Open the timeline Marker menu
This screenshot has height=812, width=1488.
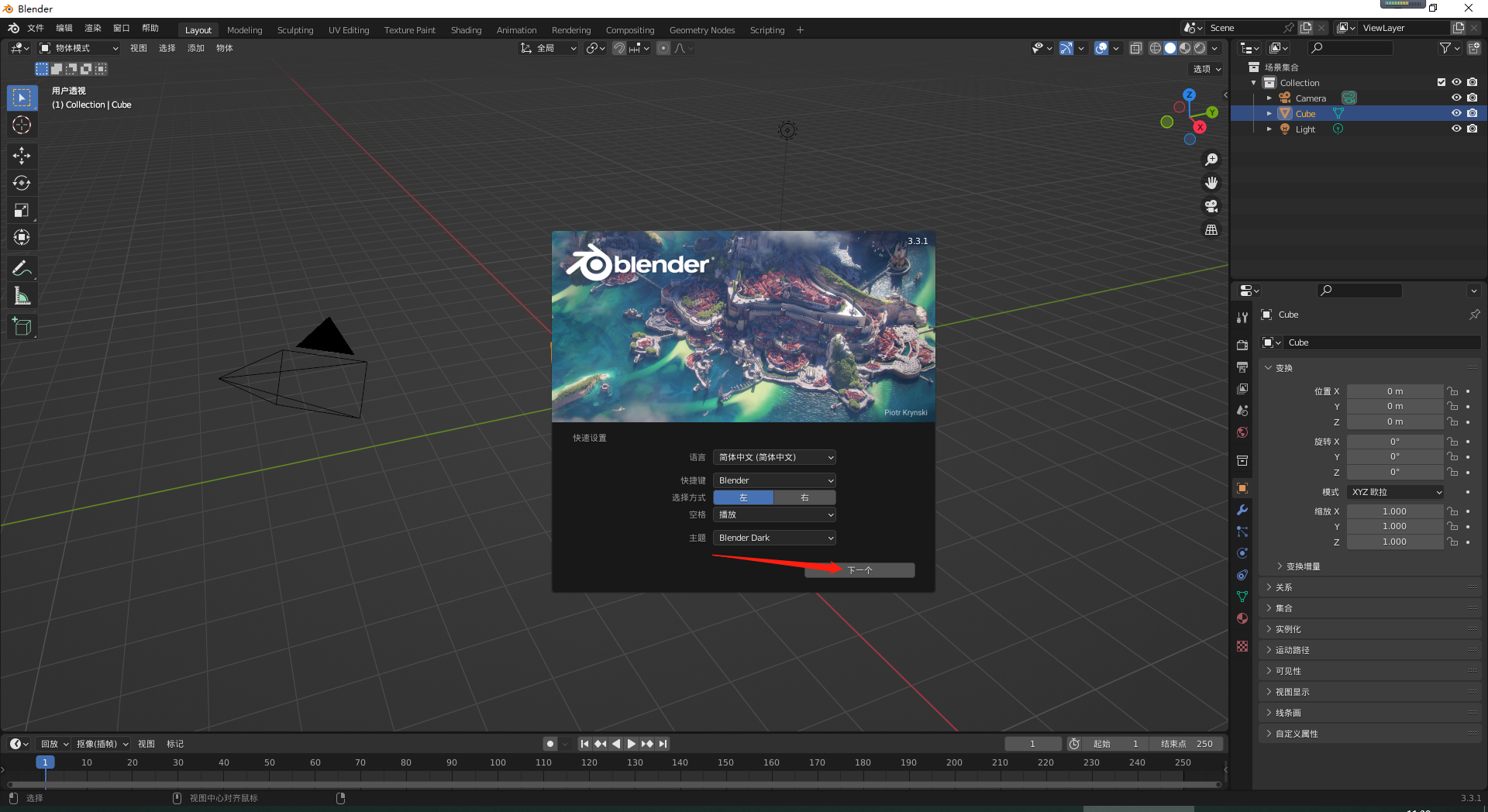click(x=175, y=744)
